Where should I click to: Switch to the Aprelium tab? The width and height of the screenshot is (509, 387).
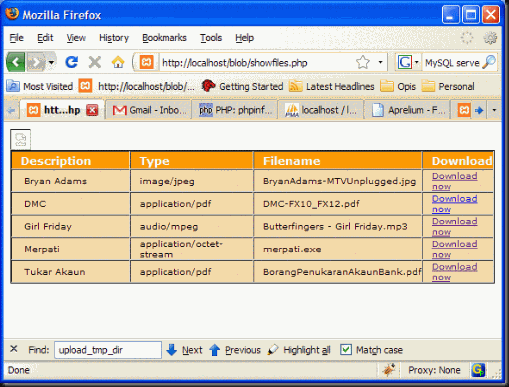pyautogui.click(x=407, y=110)
